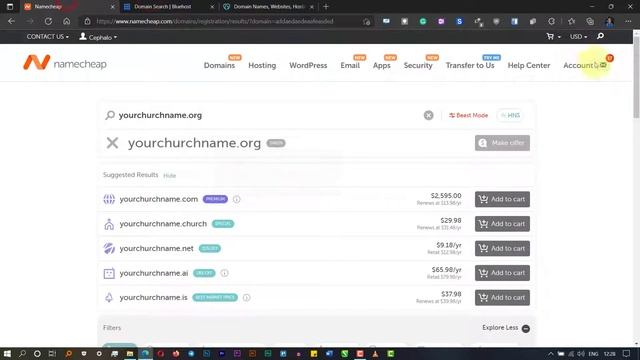
Task: Click the $65.98/yr price text
Action: coord(447,270)
